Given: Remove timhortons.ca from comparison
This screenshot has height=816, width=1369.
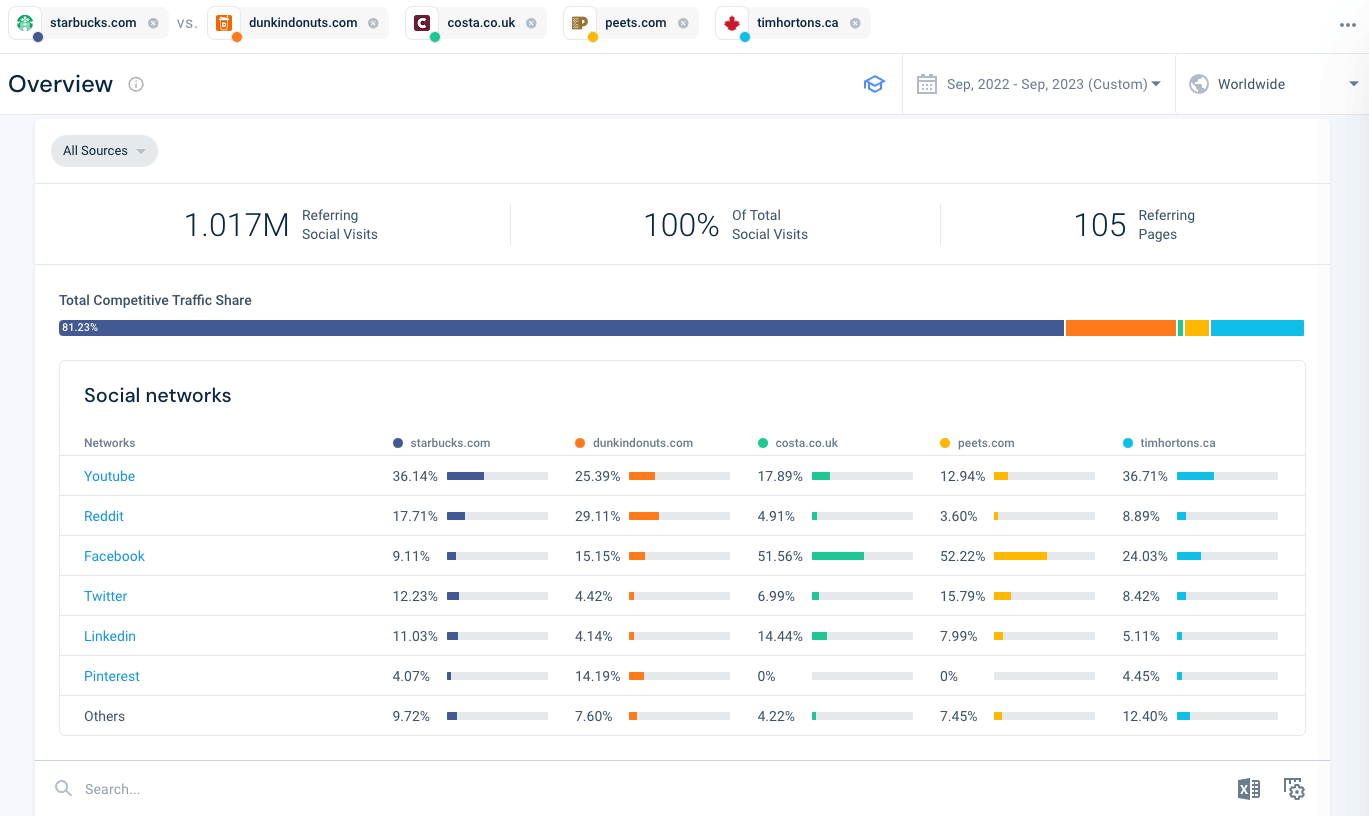Looking at the screenshot, I should click(855, 23).
